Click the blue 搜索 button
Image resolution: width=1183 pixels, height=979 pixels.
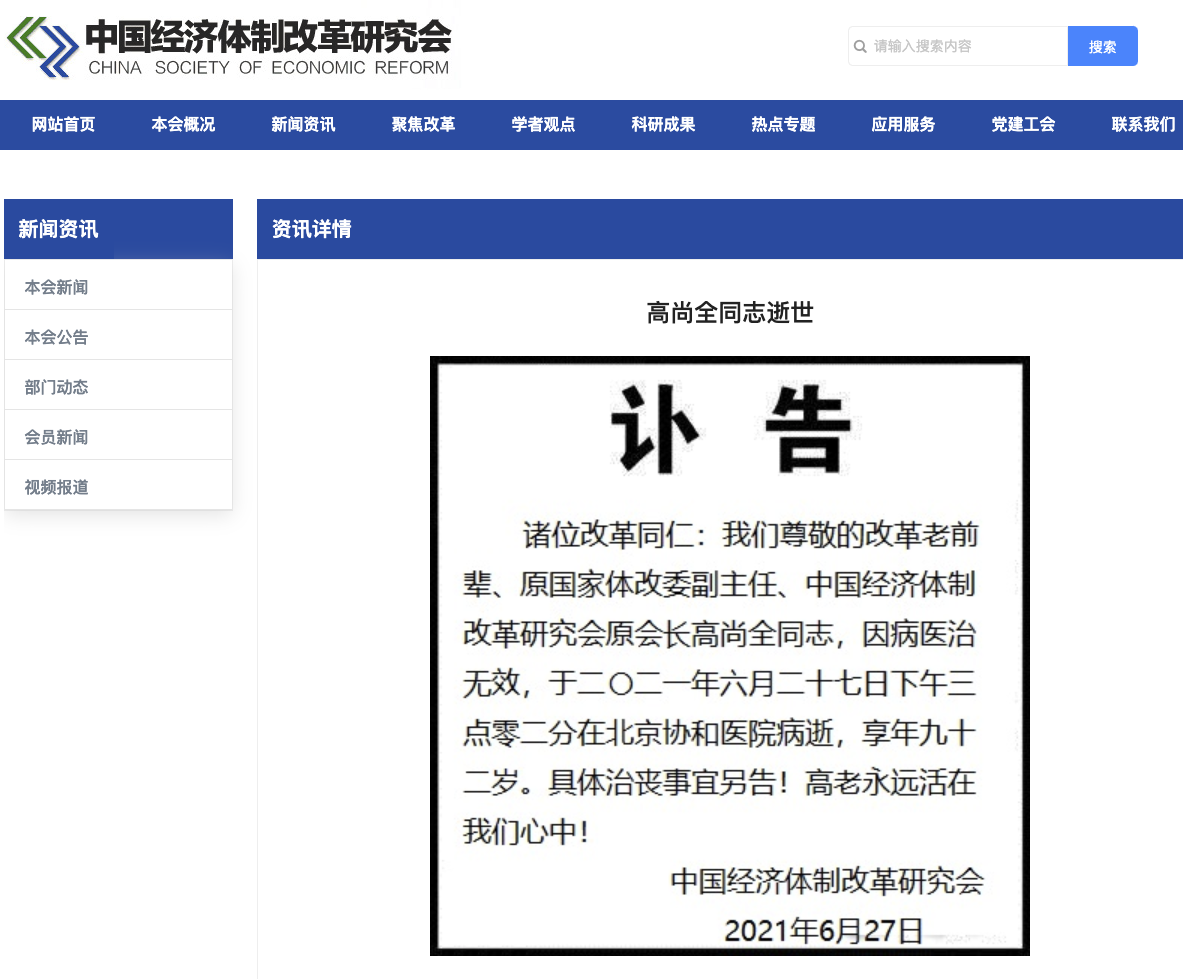tap(1102, 46)
